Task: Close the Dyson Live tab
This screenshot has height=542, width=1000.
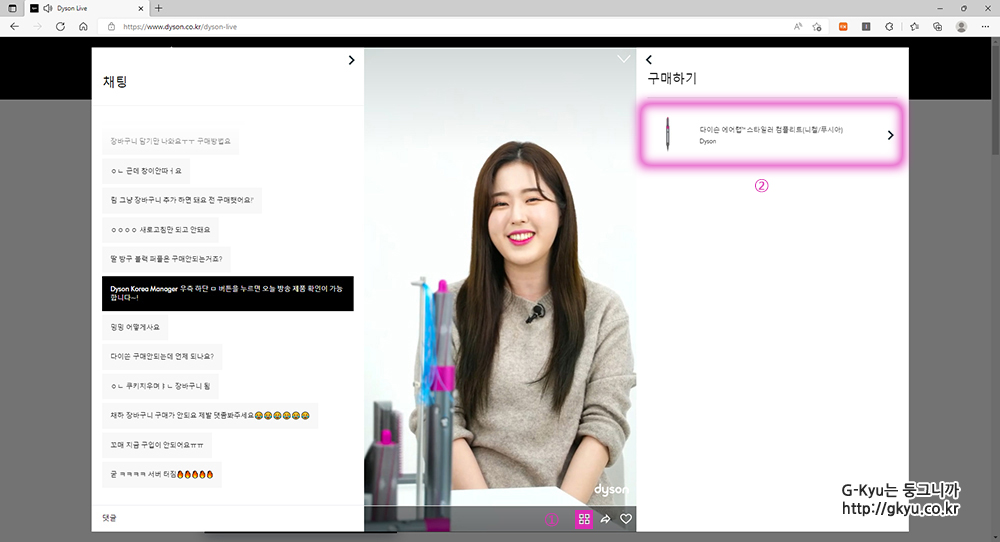Action: click(141, 8)
